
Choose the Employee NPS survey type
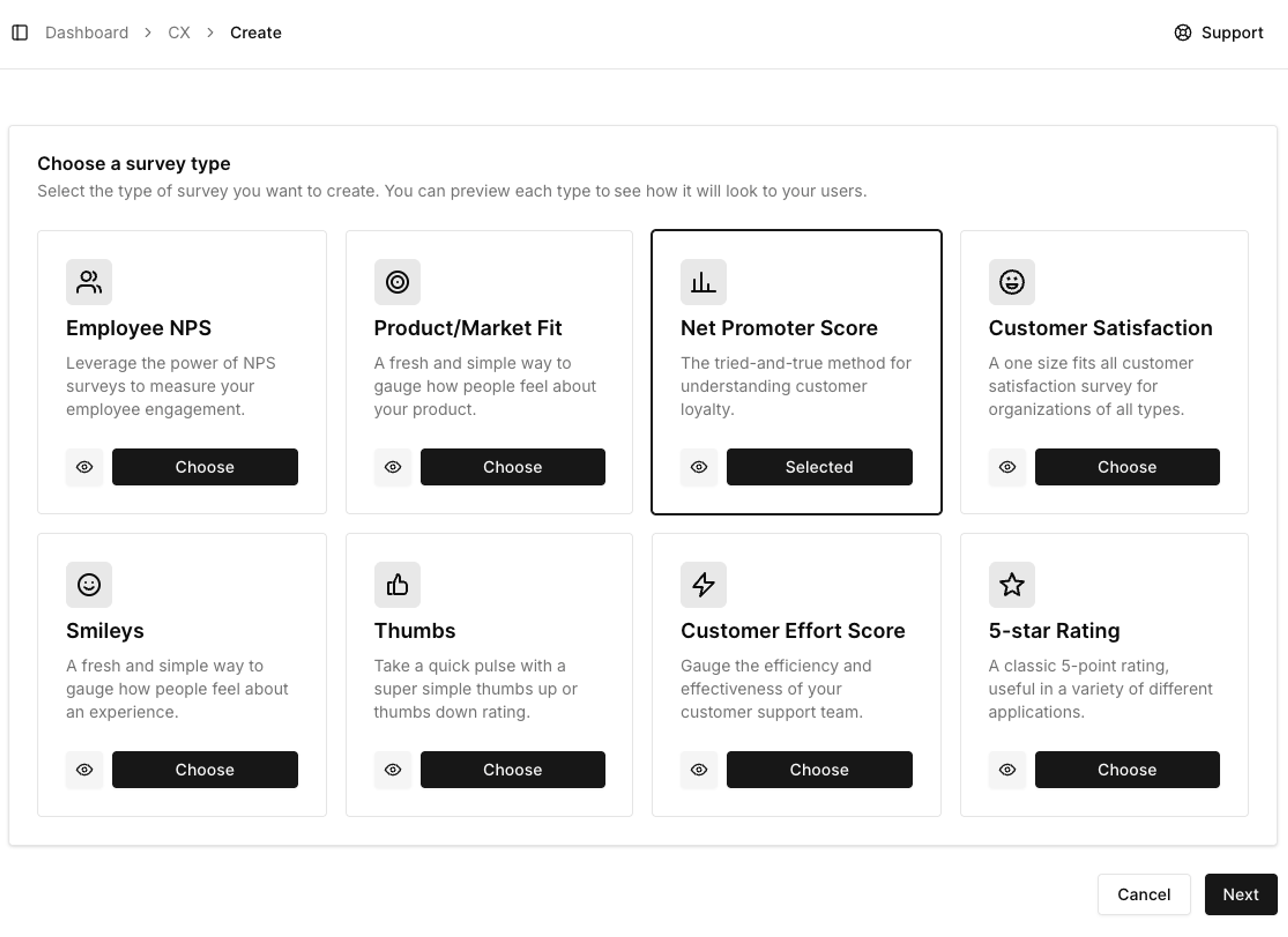click(205, 467)
